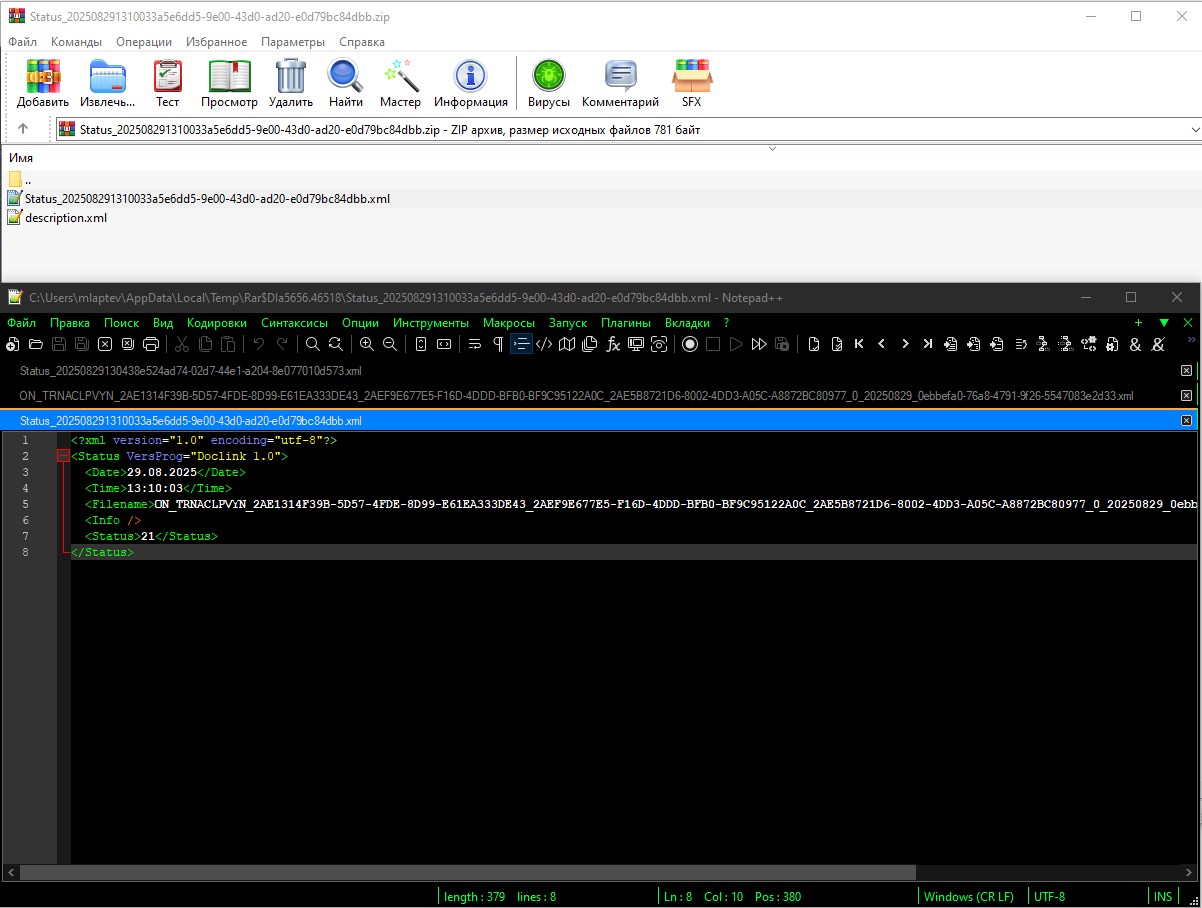Click the Notepad++ Запуск menu

point(568,323)
